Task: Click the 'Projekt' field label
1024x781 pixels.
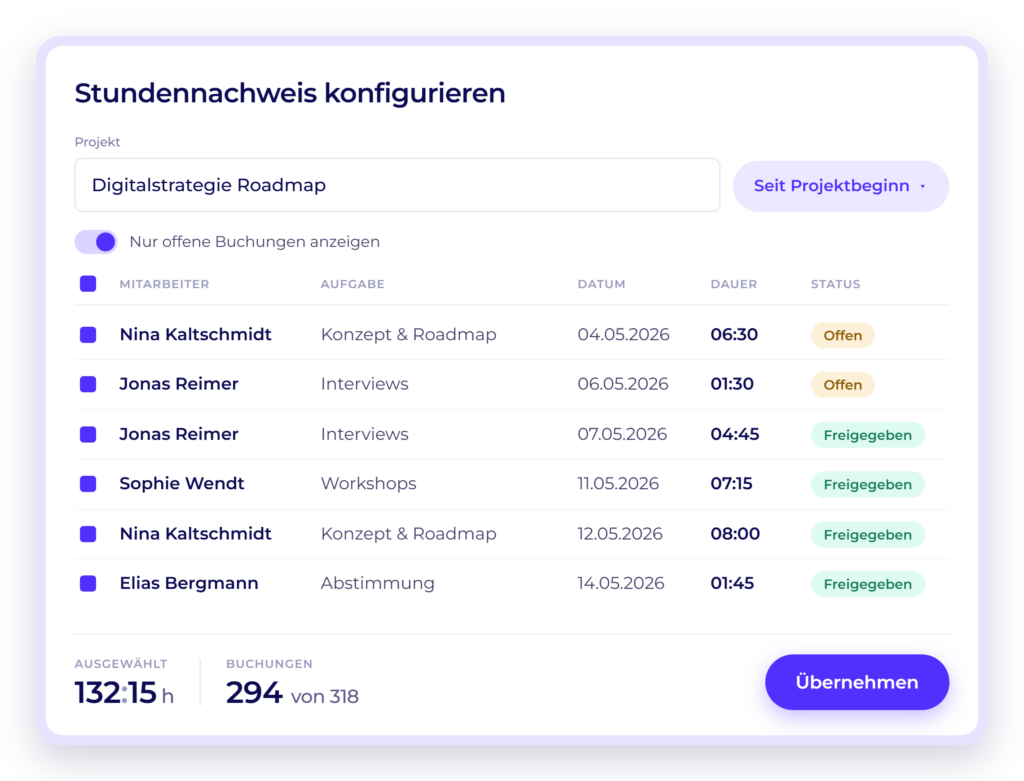Action: tap(97, 142)
